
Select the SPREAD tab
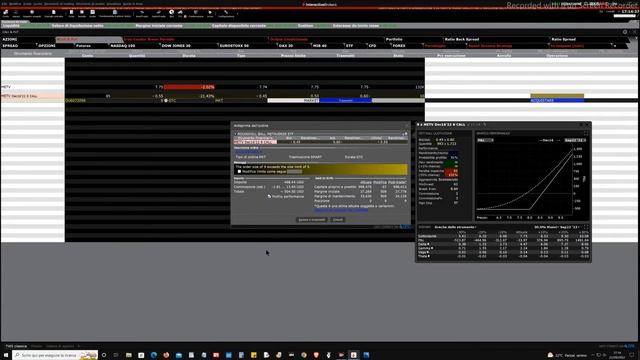point(10,46)
